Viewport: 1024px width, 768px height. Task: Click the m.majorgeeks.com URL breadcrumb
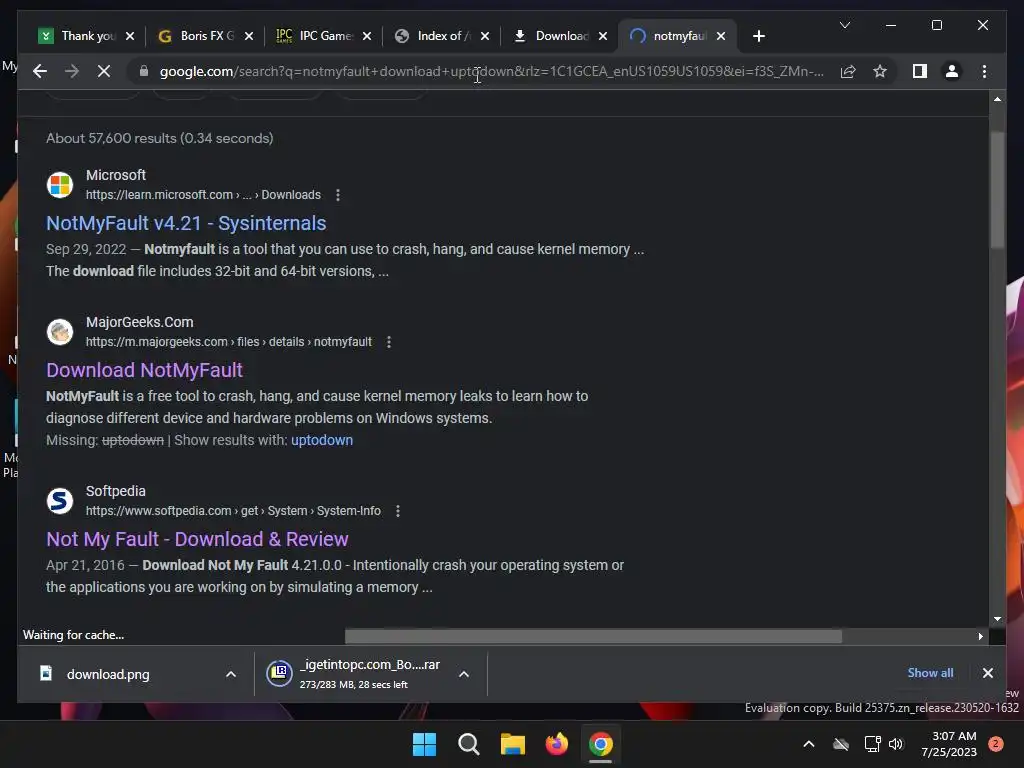229,342
